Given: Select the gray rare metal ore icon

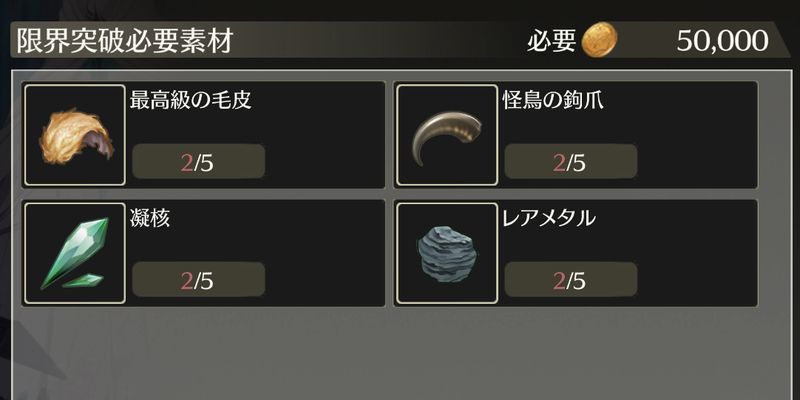Looking at the screenshot, I should [x=447, y=254].
